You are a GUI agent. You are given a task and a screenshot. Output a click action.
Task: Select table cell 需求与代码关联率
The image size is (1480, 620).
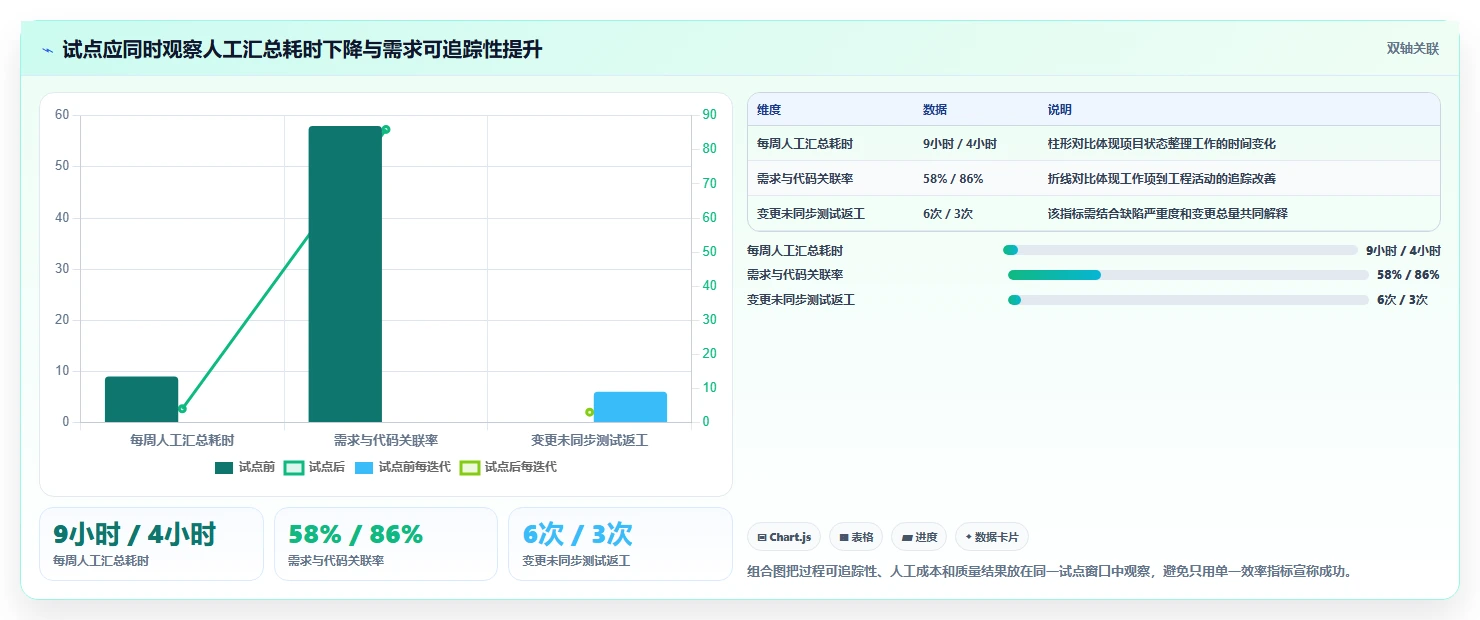805,179
